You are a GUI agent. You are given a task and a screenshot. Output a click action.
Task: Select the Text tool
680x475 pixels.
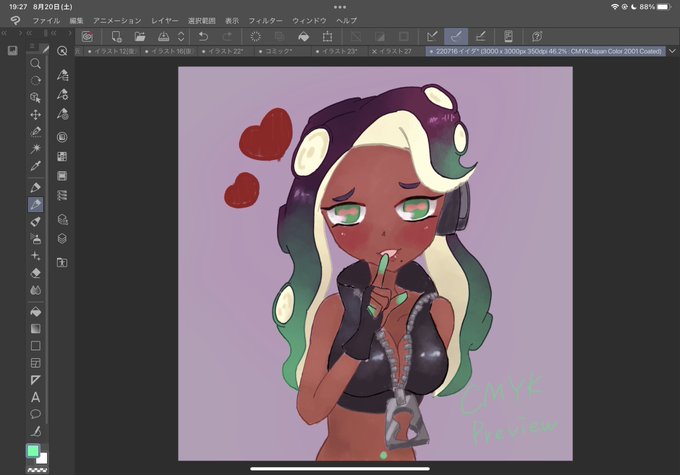36,397
